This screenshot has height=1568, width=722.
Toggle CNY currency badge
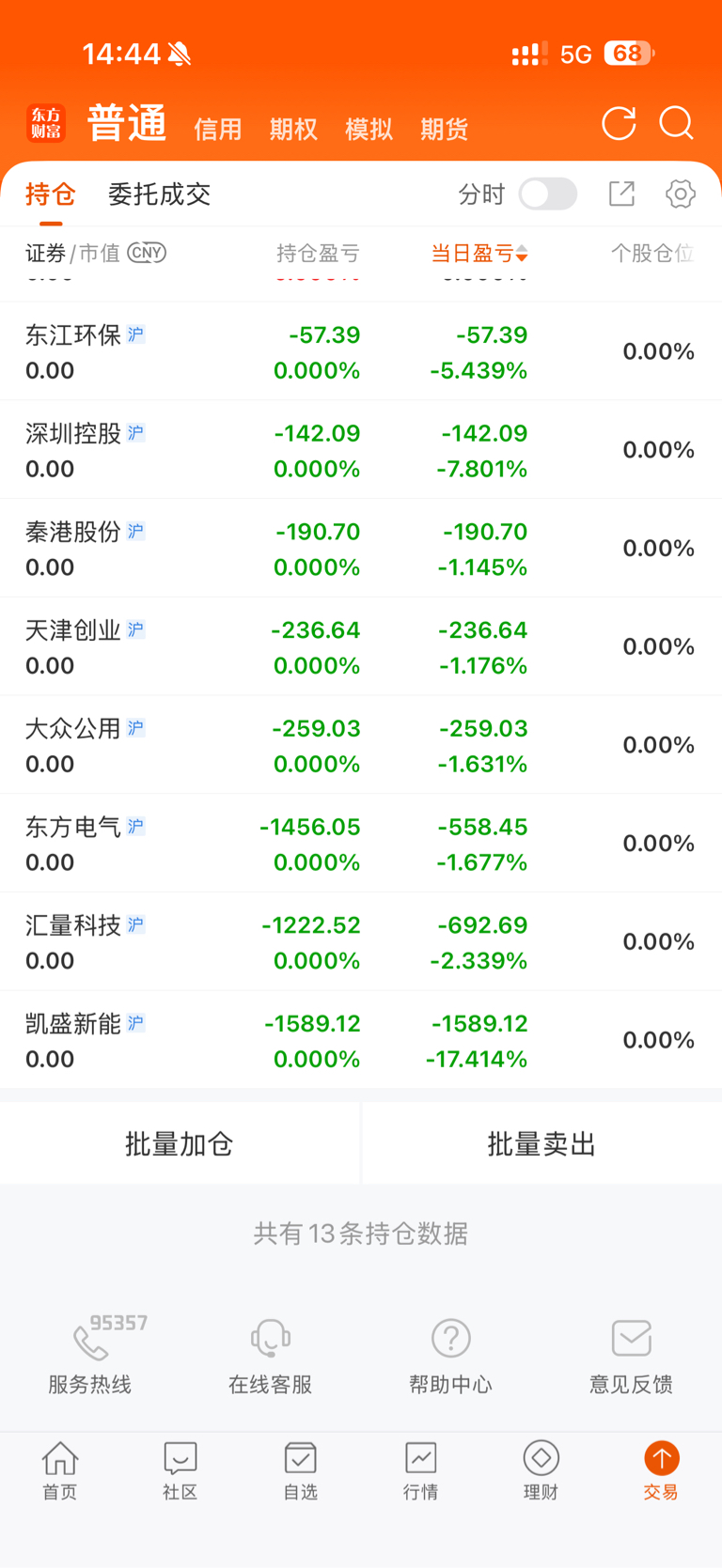coord(147,252)
